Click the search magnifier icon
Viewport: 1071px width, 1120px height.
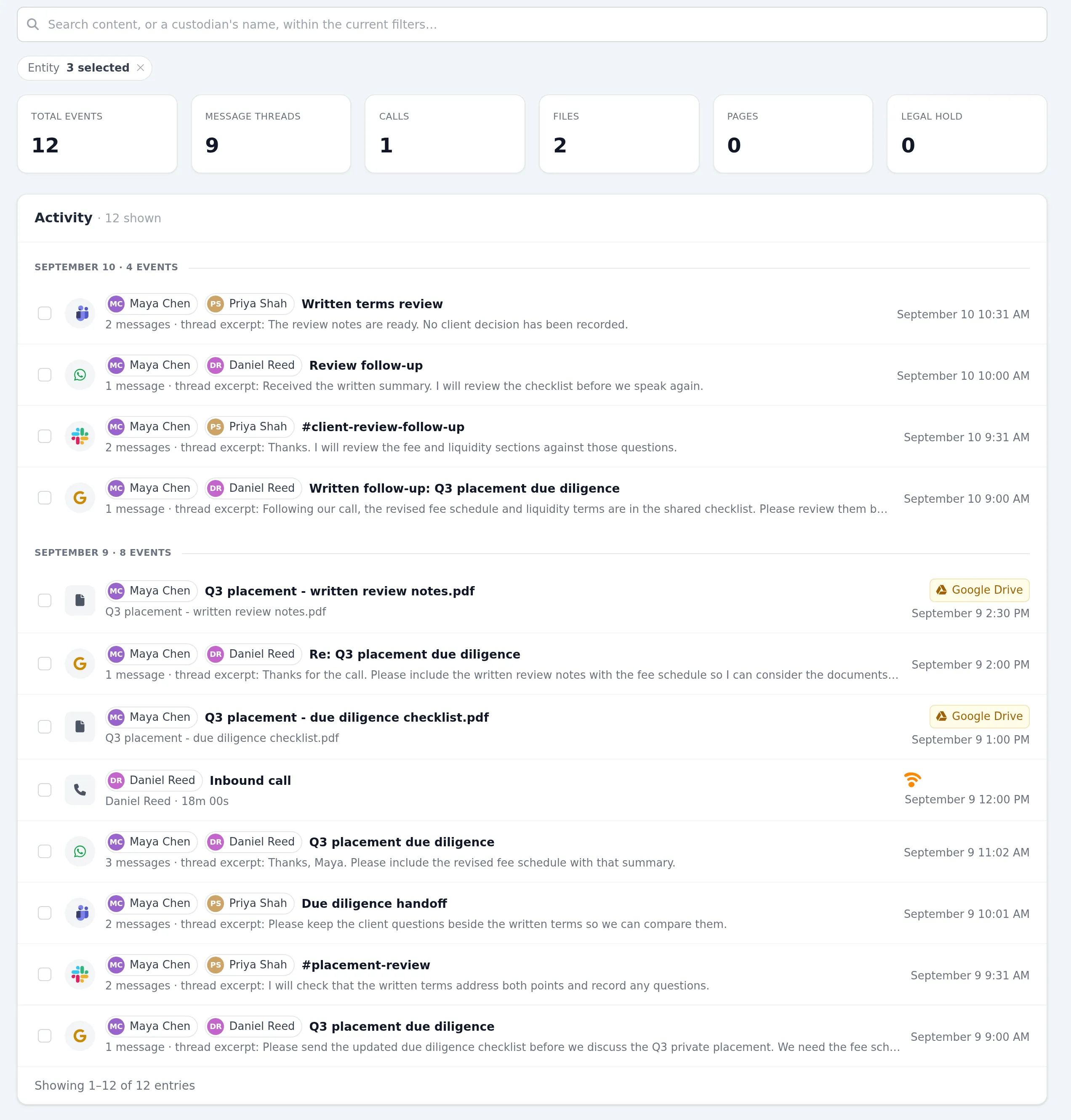(33, 24)
